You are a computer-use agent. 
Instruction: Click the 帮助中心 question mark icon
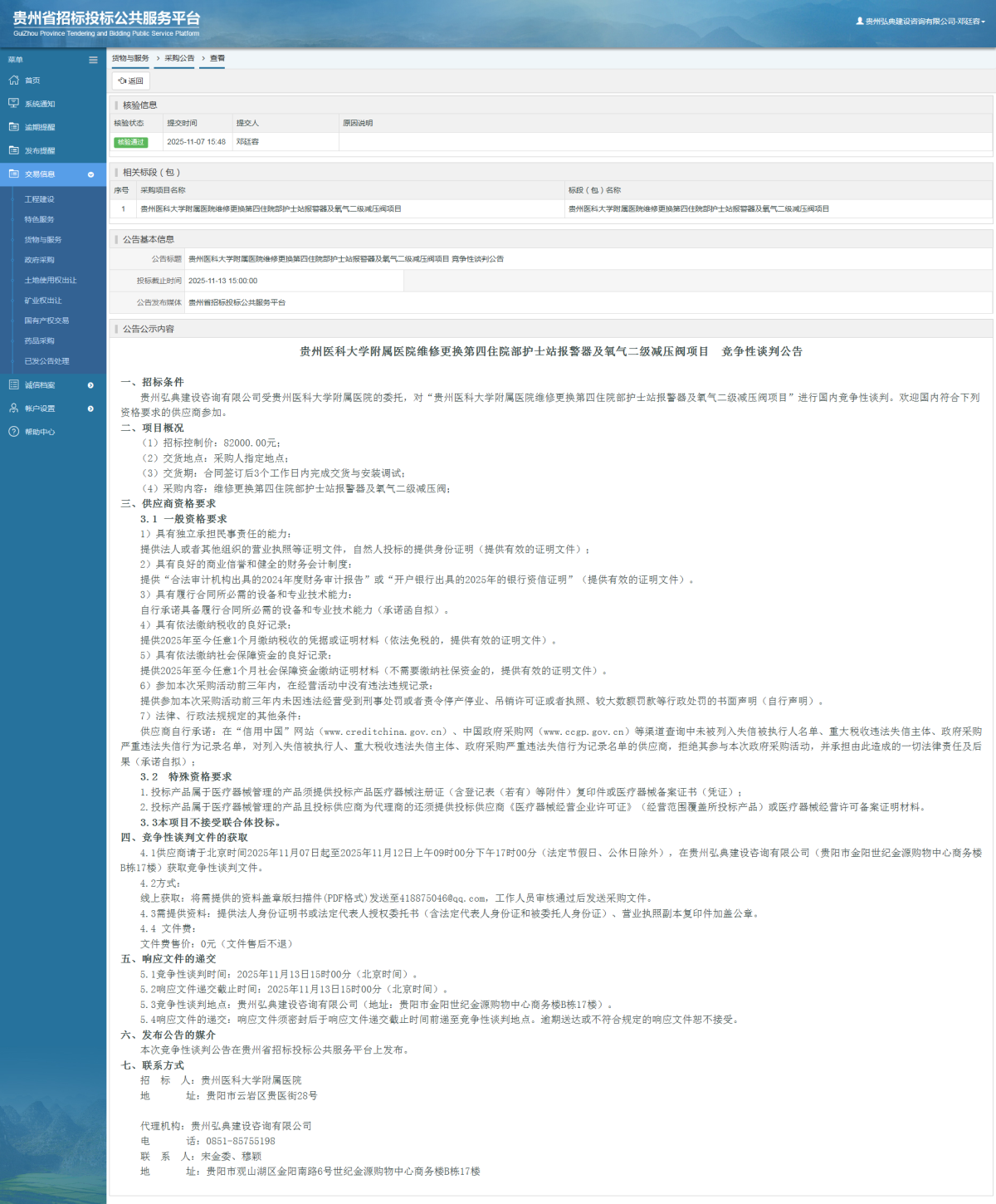(13, 432)
